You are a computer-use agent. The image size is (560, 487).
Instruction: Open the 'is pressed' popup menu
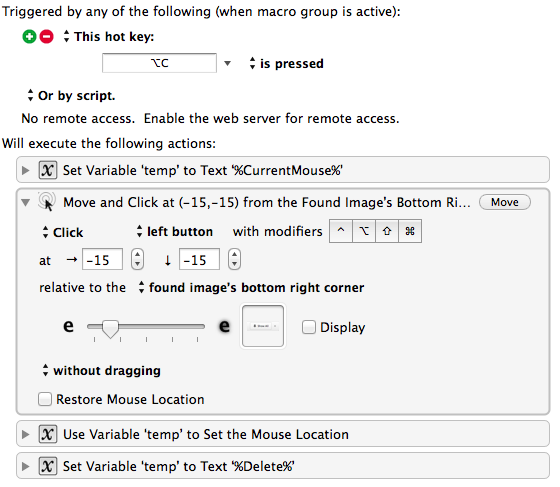pos(287,64)
